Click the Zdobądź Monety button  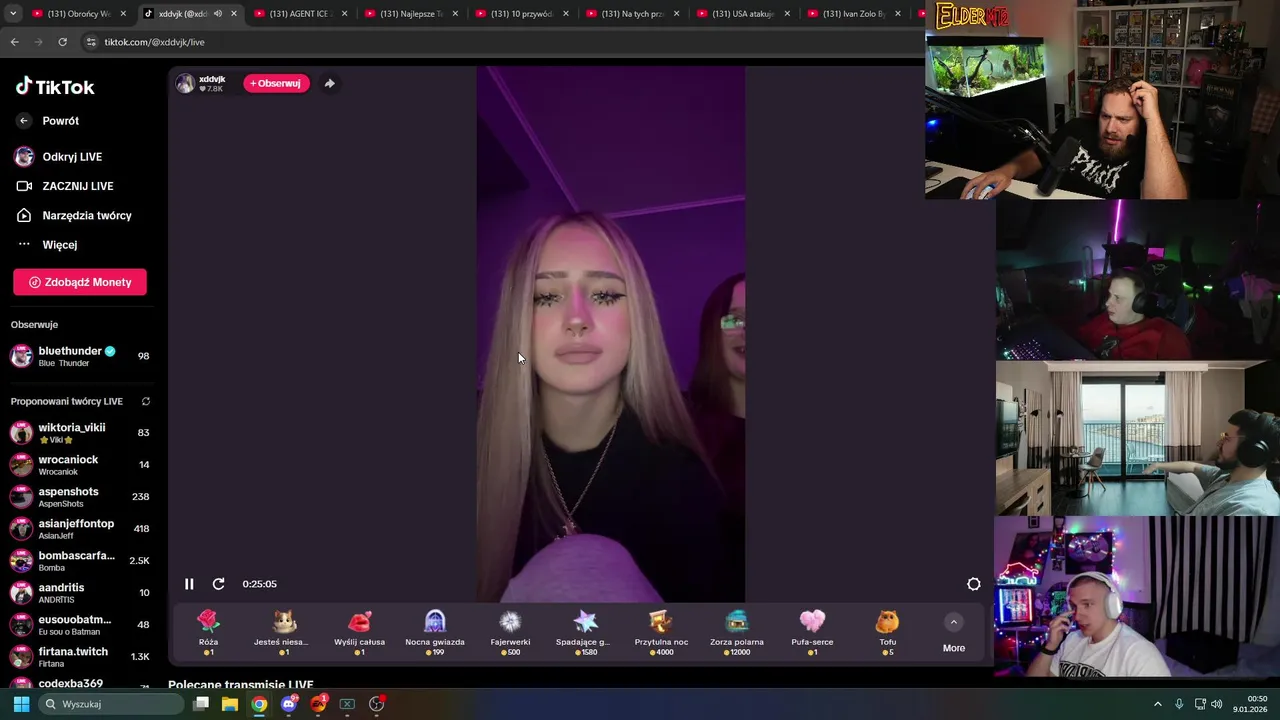tap(80, 282)
